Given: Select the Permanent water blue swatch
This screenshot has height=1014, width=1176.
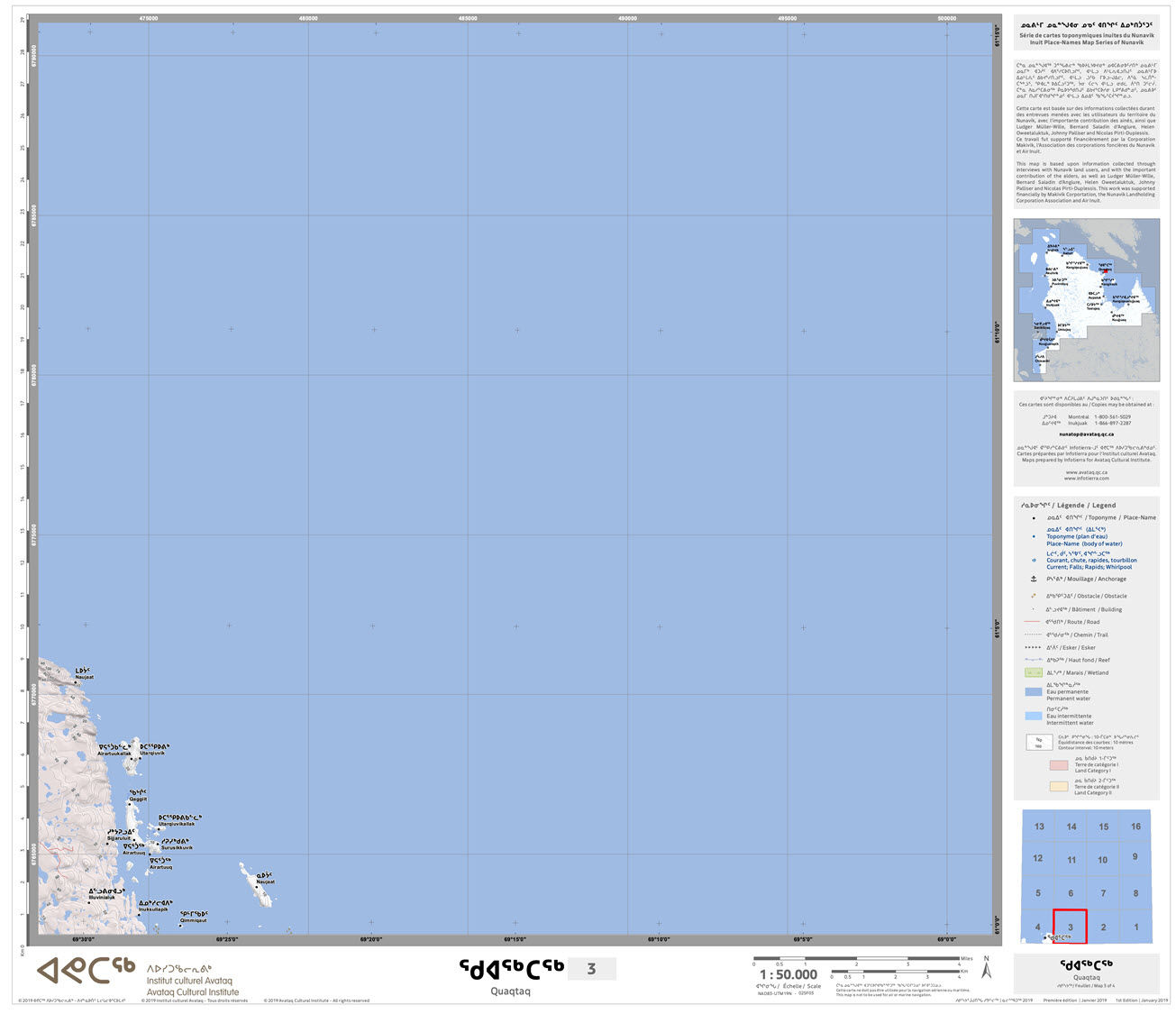Looking at the screenshot, I should [x=1033, y=692].
